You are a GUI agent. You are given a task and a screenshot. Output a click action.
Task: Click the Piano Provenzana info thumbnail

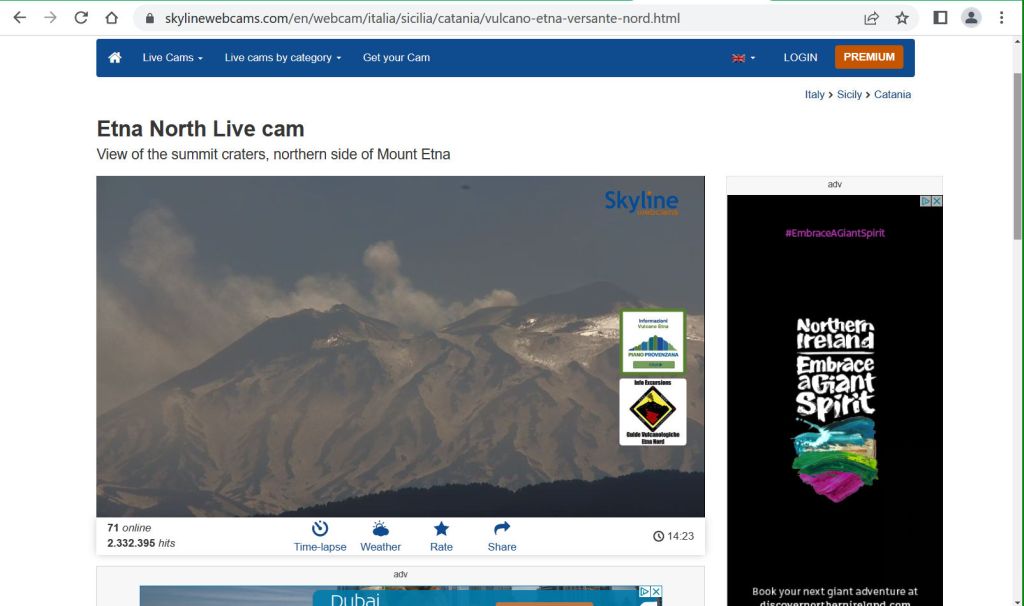[652, 341]
